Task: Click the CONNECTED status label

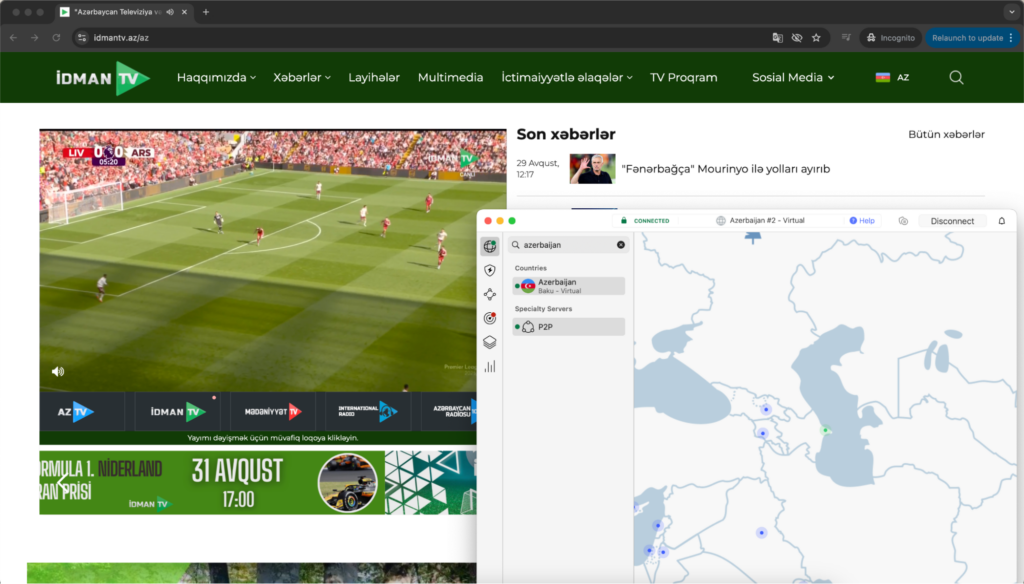Action: [651, 221]
